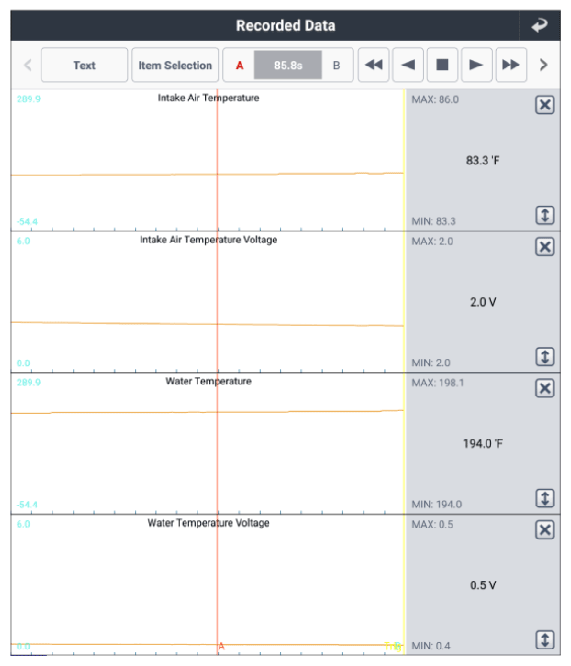Stop playback with the square button

442,65
